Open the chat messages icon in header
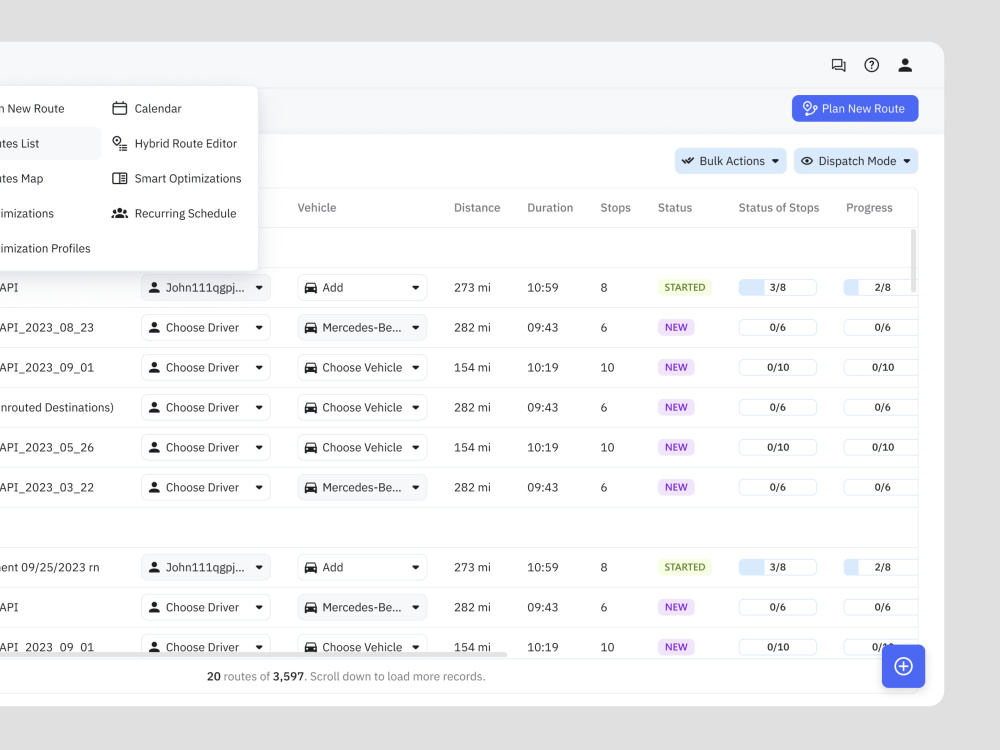Image resolution: width=1000 pixels, height=750 pixels. [x=838, y=65]
